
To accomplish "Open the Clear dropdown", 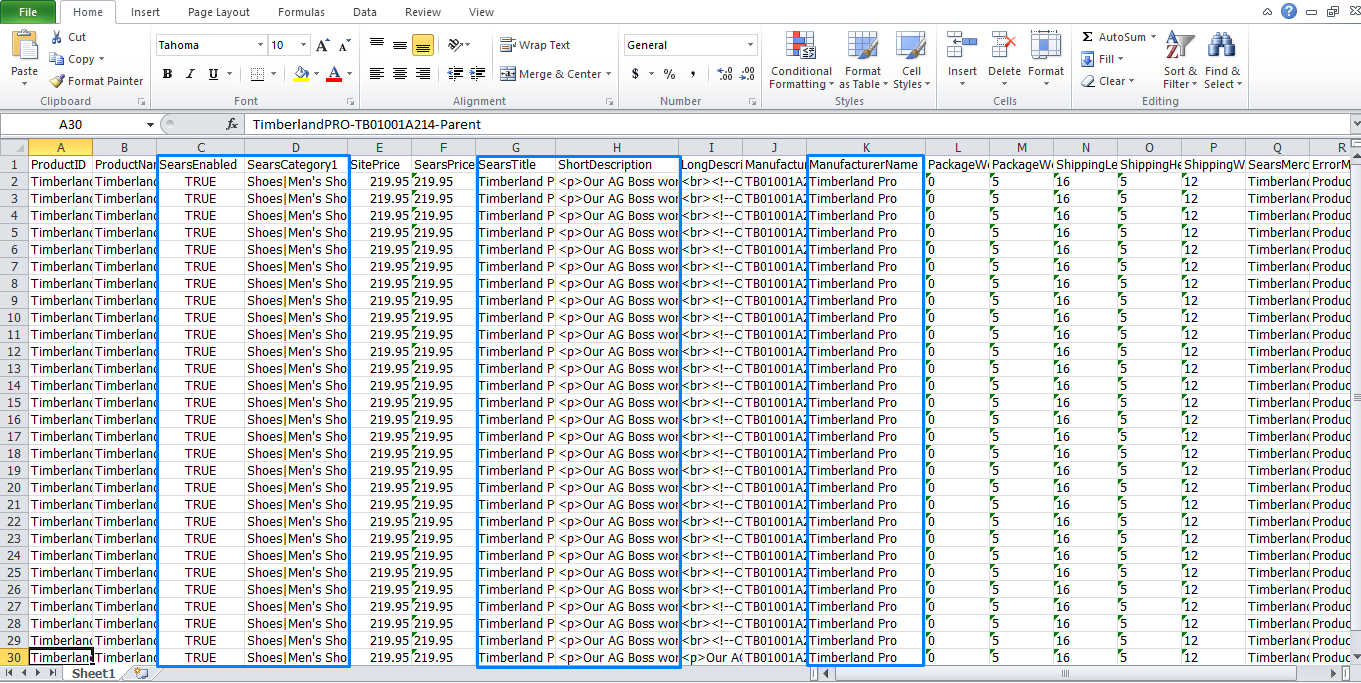I will [1108, 81].
